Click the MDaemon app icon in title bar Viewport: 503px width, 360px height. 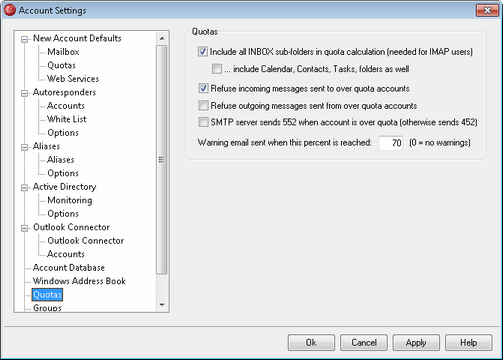click(10, 10)
